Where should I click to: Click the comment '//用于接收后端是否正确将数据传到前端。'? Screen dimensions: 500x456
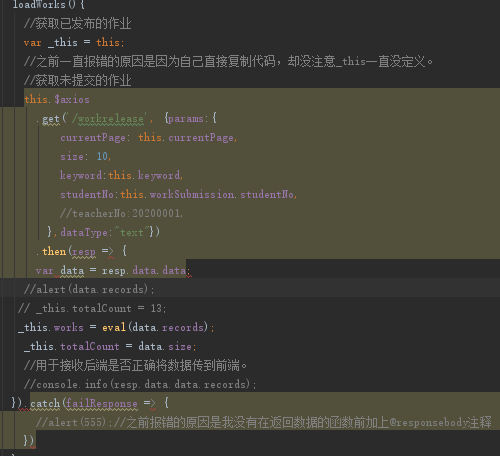pos(135,365)
